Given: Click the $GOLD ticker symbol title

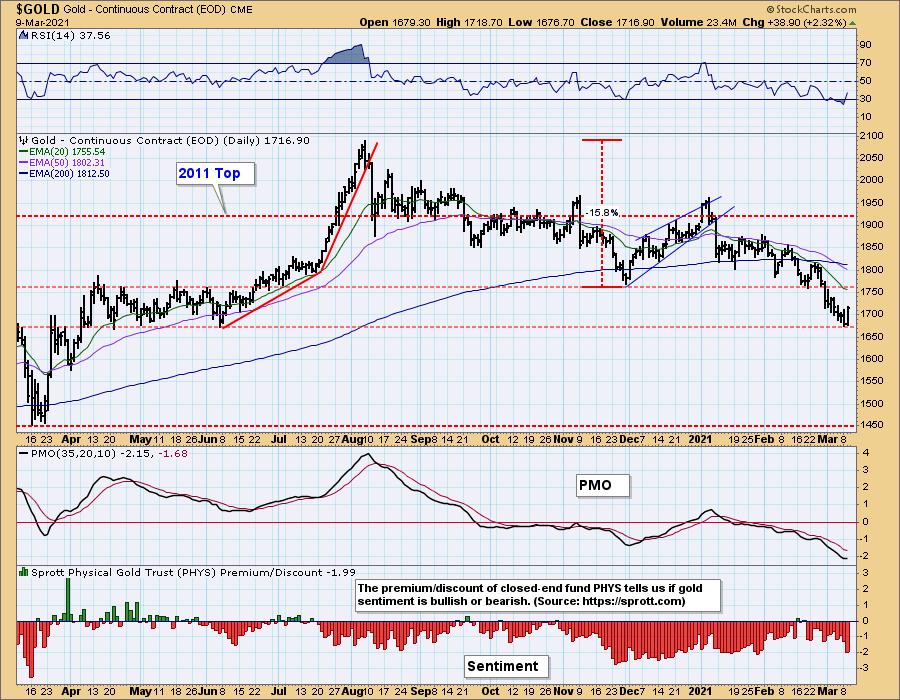Looking at the screenshot, I should 38,9.
